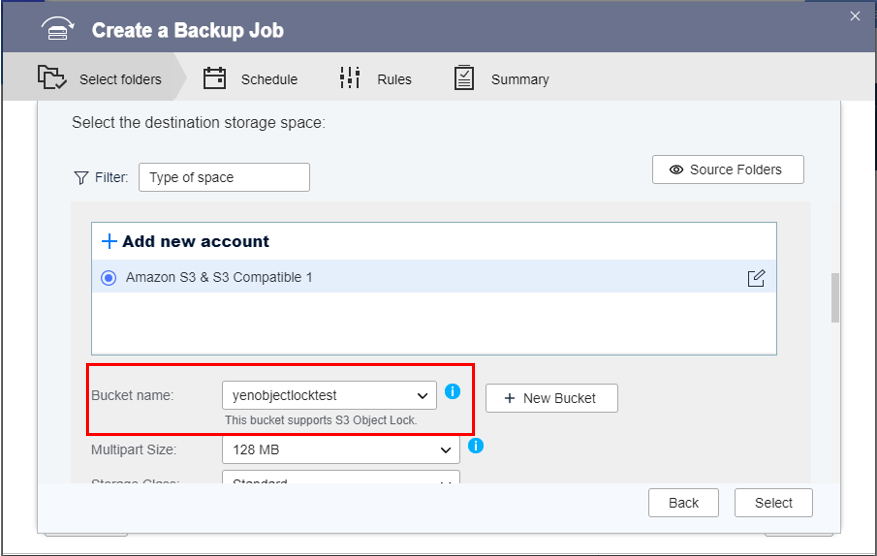Click info icon beside Multipart Size
877x556 pixels.
(x=476, y=445)
